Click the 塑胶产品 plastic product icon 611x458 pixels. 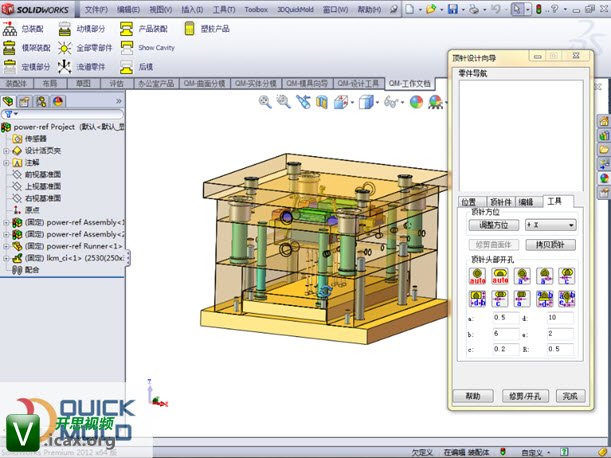(188, 29)
